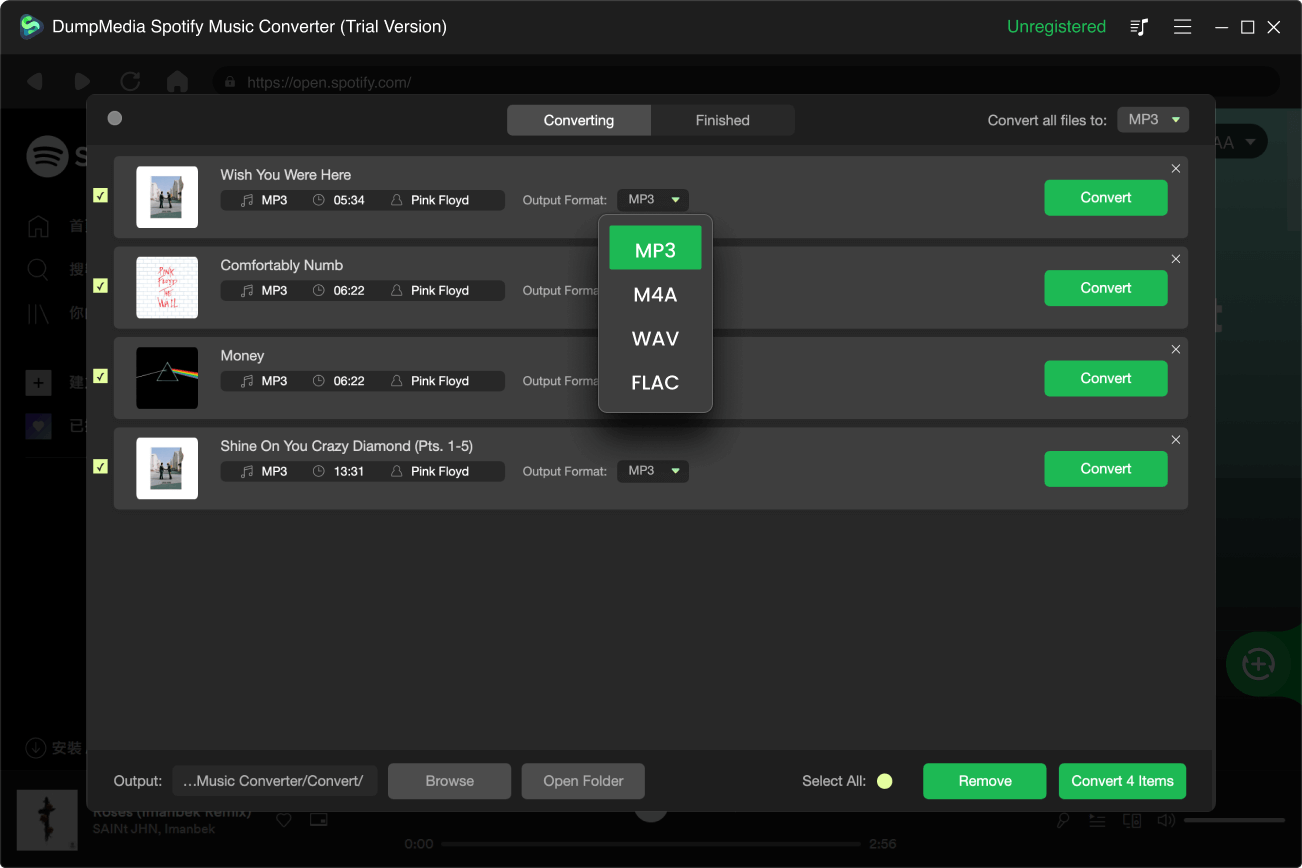
Task: Select the Converting tab
Action: tap(578, 119)
